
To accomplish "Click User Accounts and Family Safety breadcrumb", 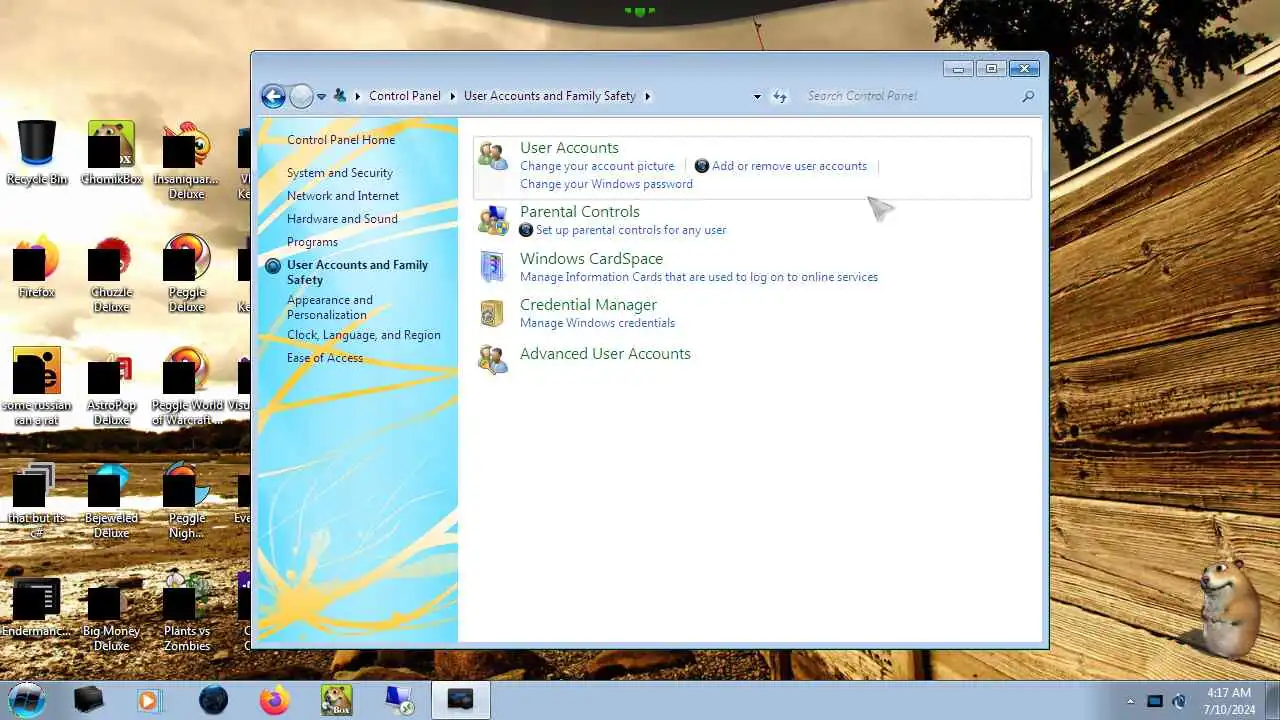I will coord(550,96).
